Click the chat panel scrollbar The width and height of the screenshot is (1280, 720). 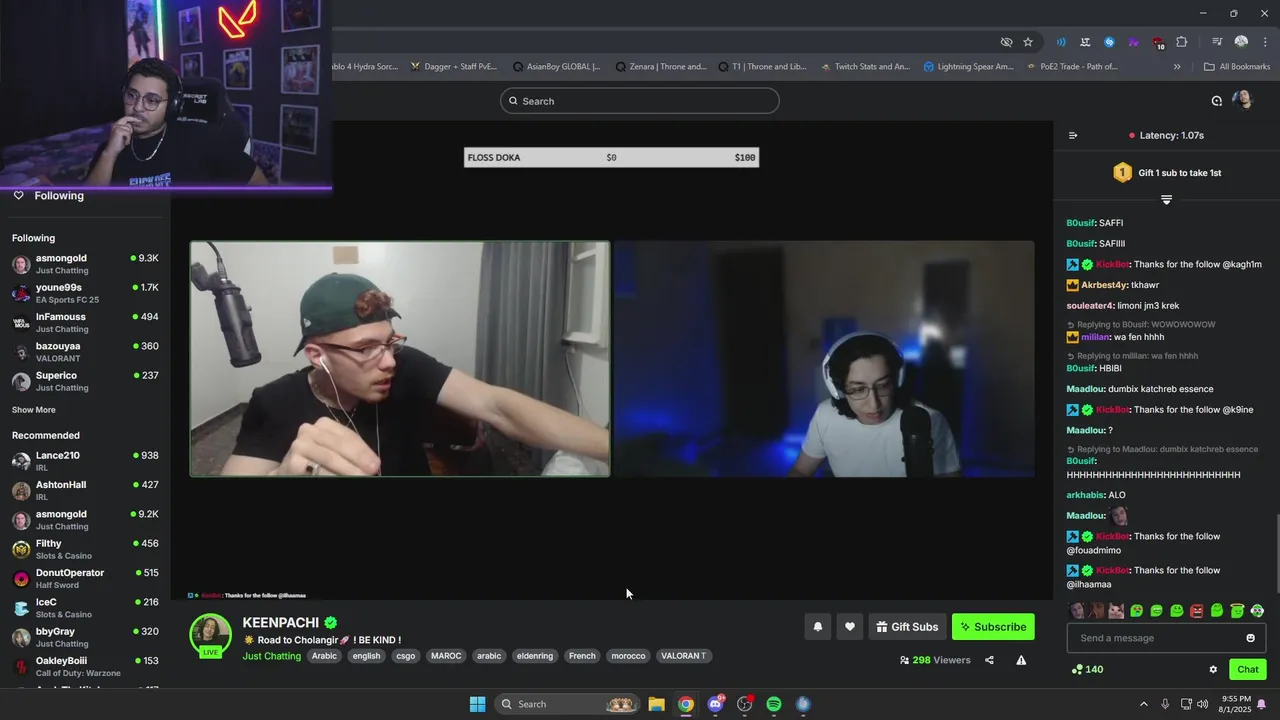pos(1276,556)
